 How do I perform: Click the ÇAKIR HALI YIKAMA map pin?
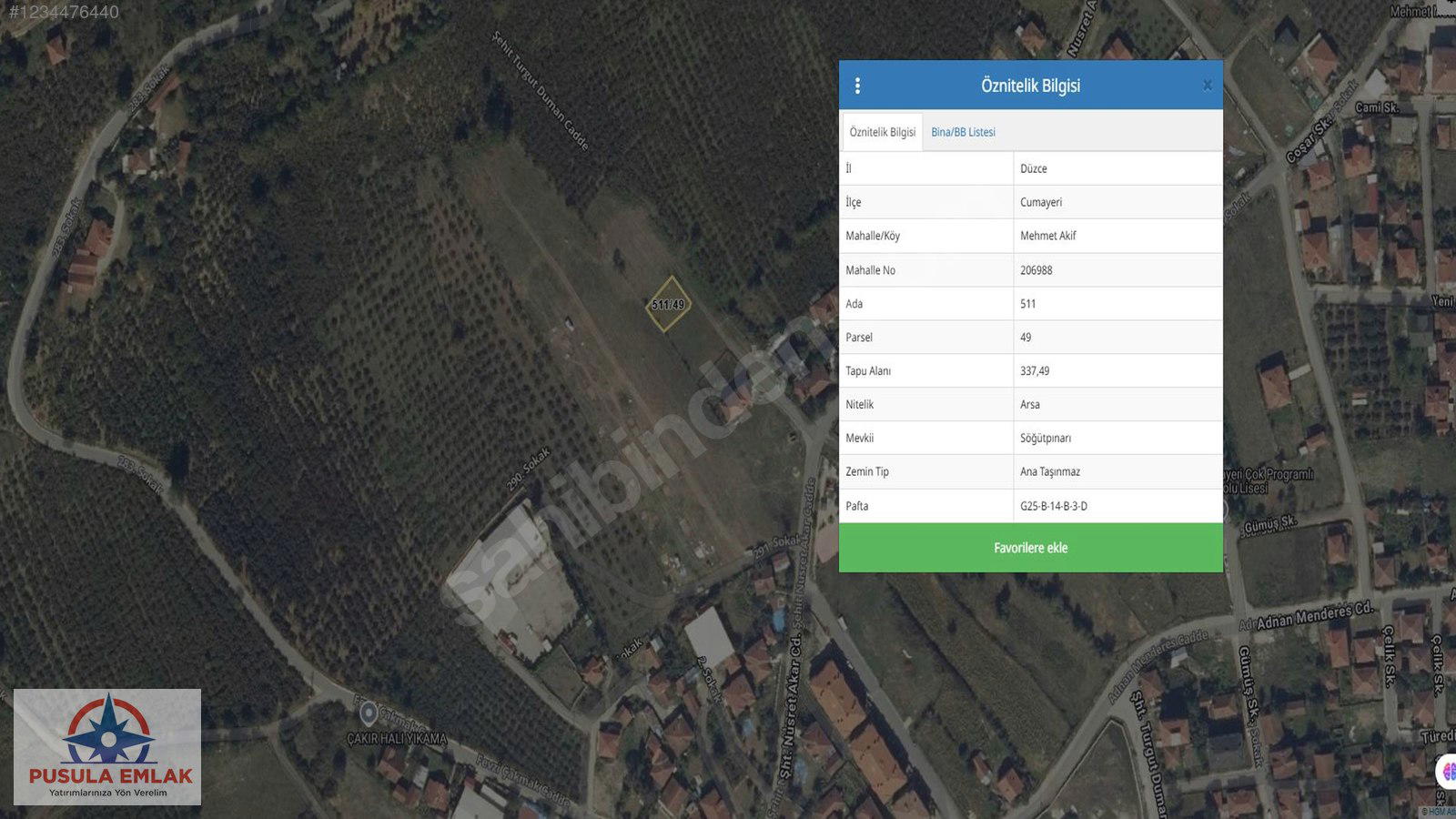(369, 713)
